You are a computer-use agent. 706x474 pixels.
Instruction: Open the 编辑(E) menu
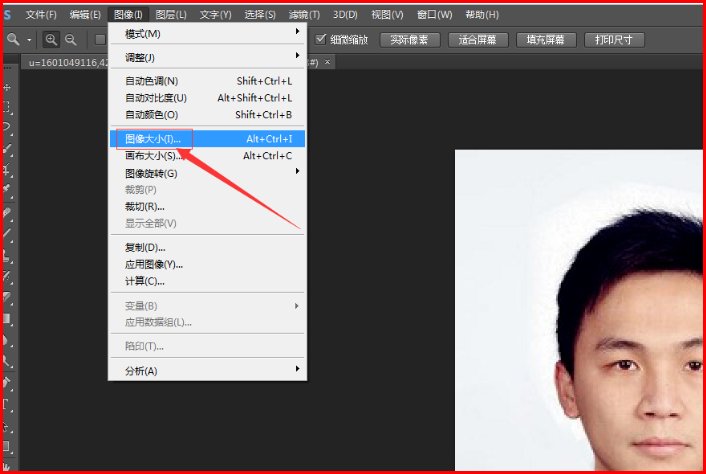[85, 15]
